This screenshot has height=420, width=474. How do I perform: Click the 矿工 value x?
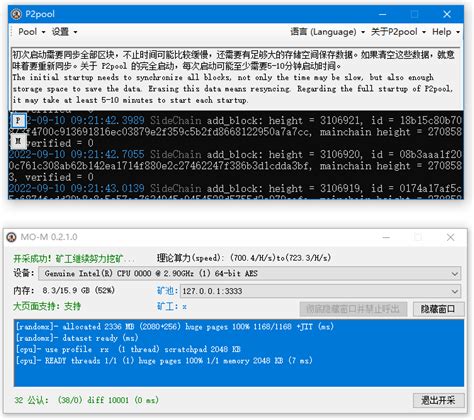click(x=184, y=307)
